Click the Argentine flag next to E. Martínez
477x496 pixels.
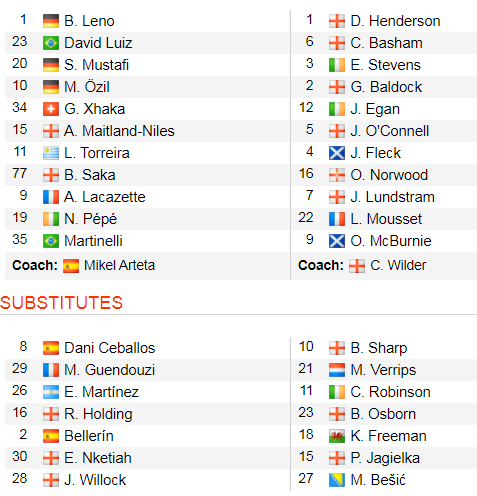click(x=51, y=392)
